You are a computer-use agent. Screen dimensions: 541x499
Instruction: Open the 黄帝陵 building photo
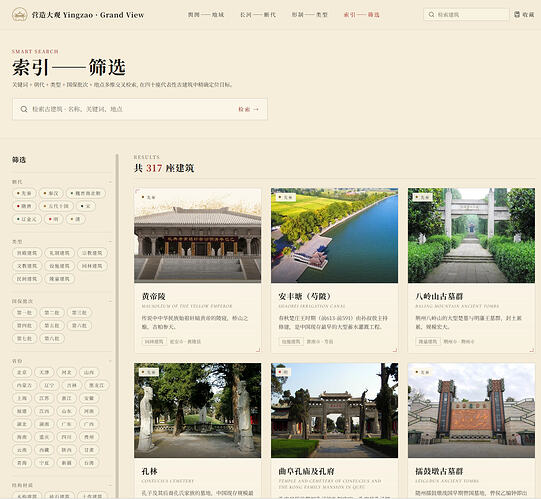(197, 235)
